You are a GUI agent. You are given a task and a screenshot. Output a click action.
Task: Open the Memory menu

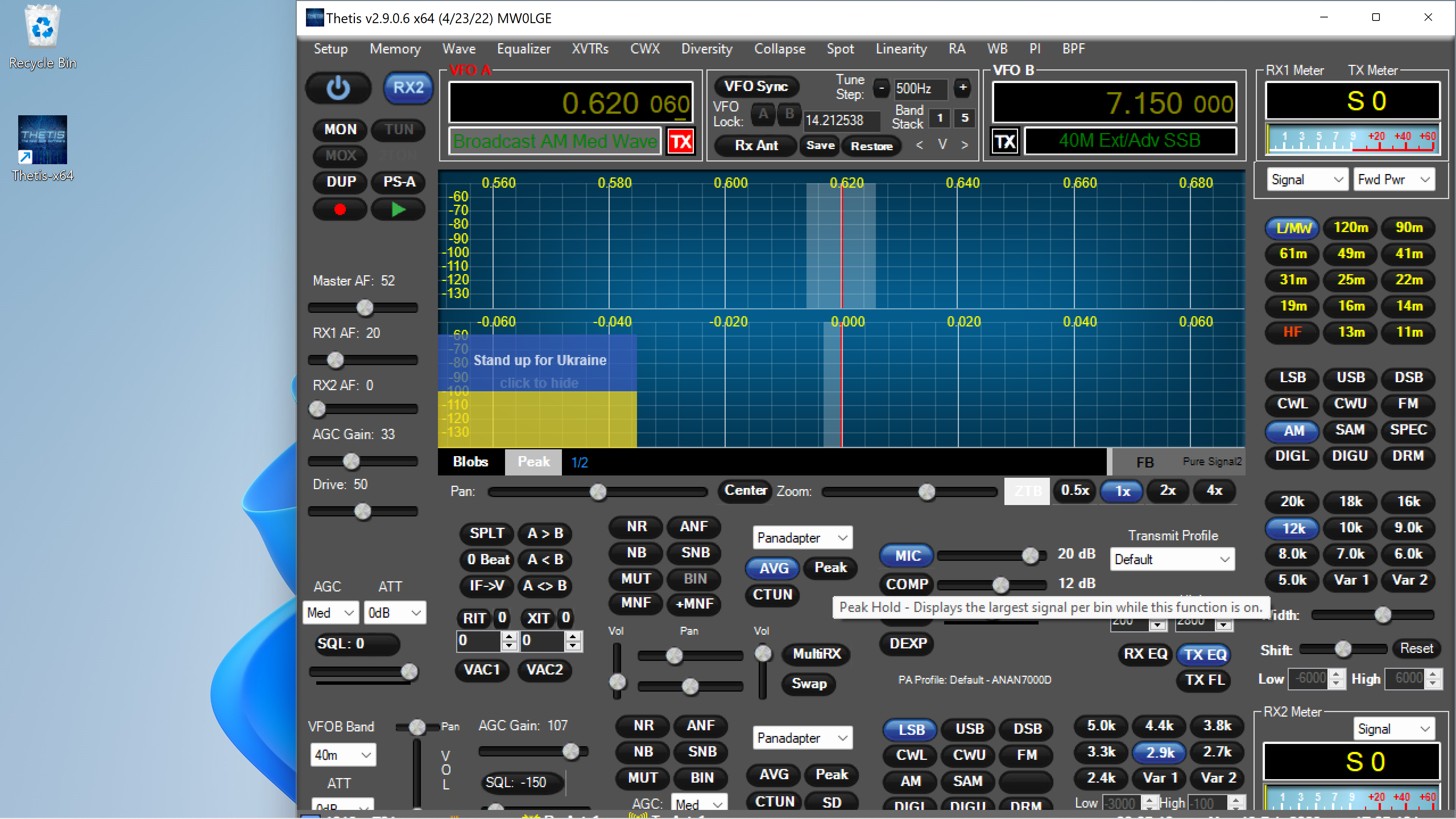click(x=395, y=49)
